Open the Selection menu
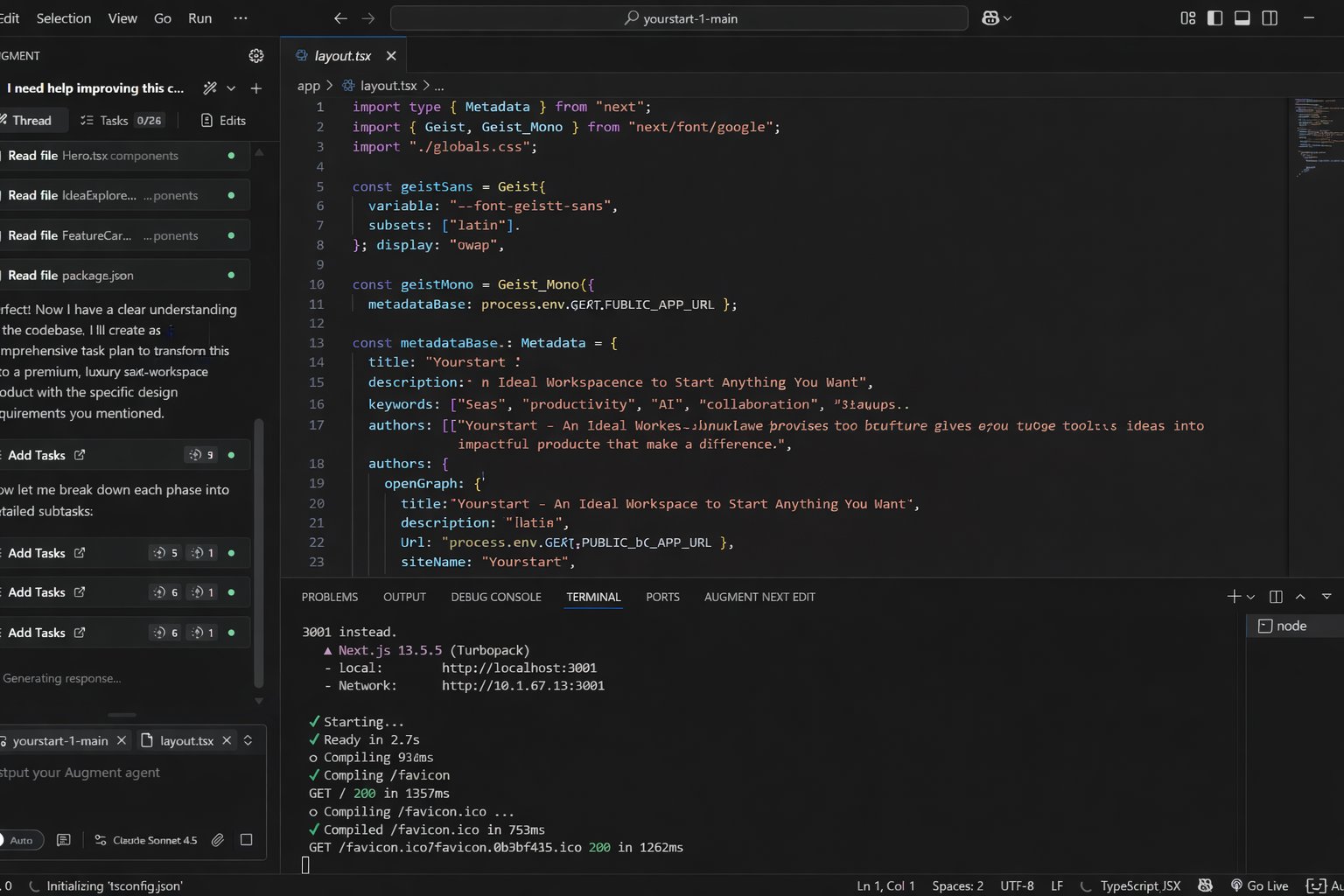 pyautogui.click(x=63, y=18)
